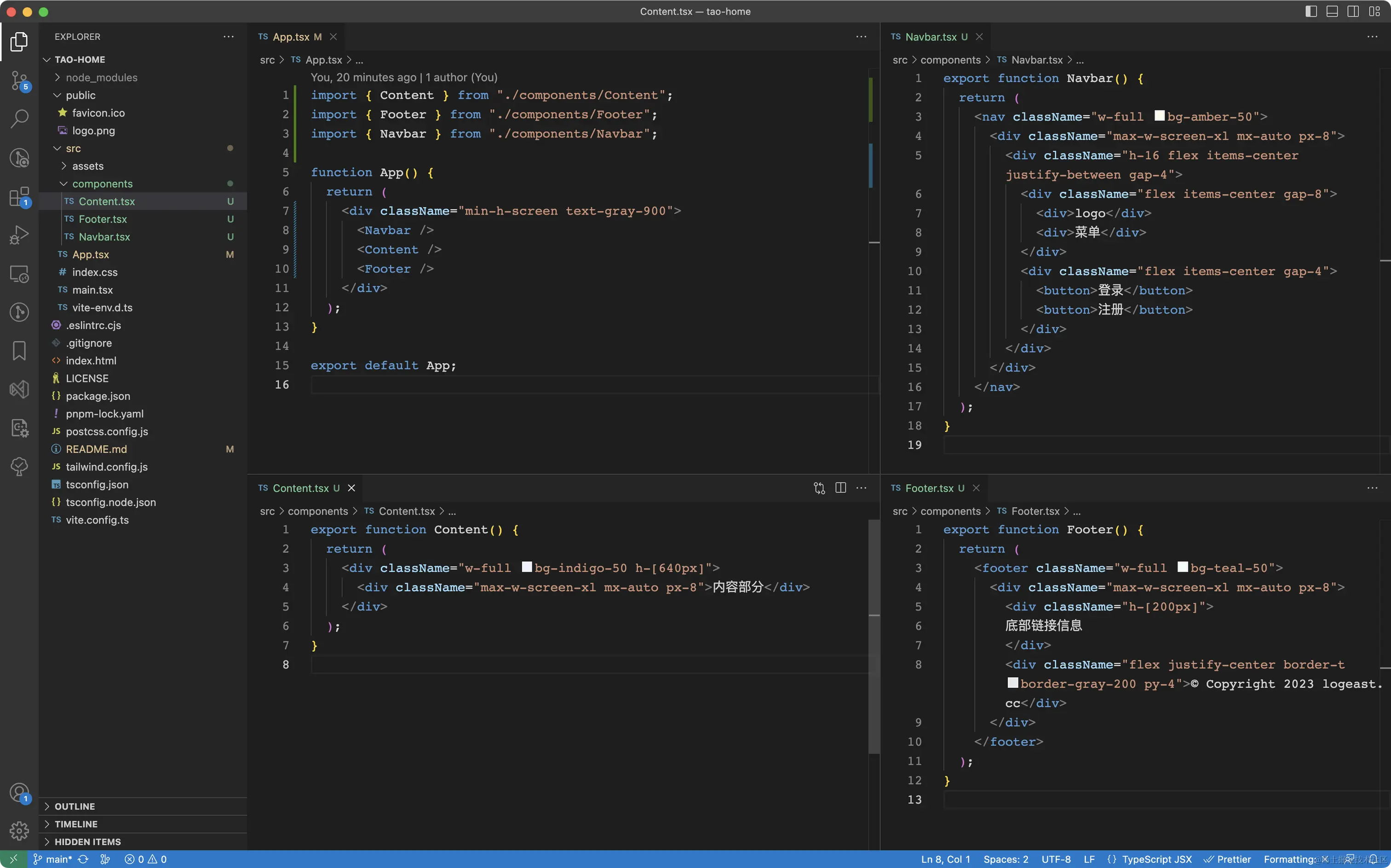This screenshot has height=868, width=1391.
Task: Open changes icon in Content.tsx toolbar
Action: coord(819,488)
